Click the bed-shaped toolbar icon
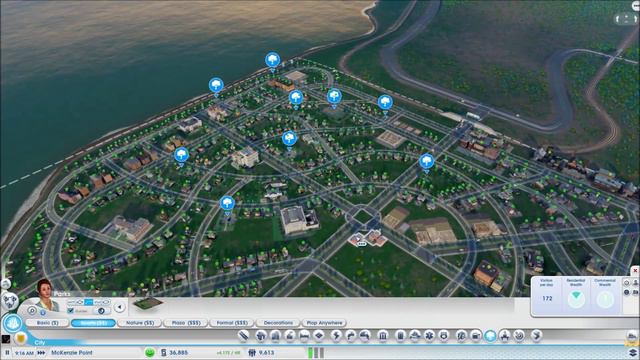The height and width of the screenshot is (360, 640). [x=305, y=336]
